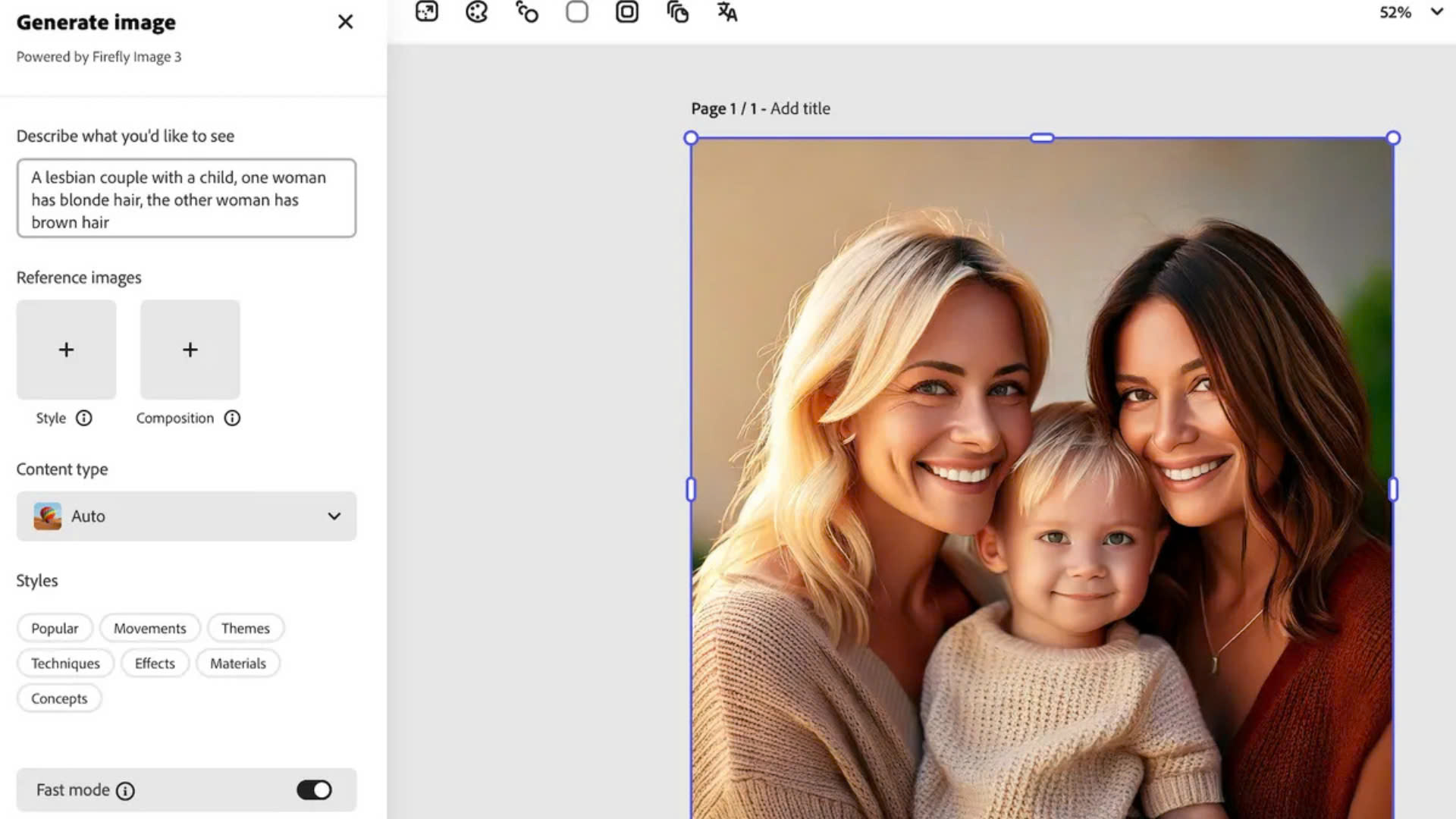This screenshot has width=1456, height=819.
Task: Open the translate tool icon
Action: tap(726, 11)
